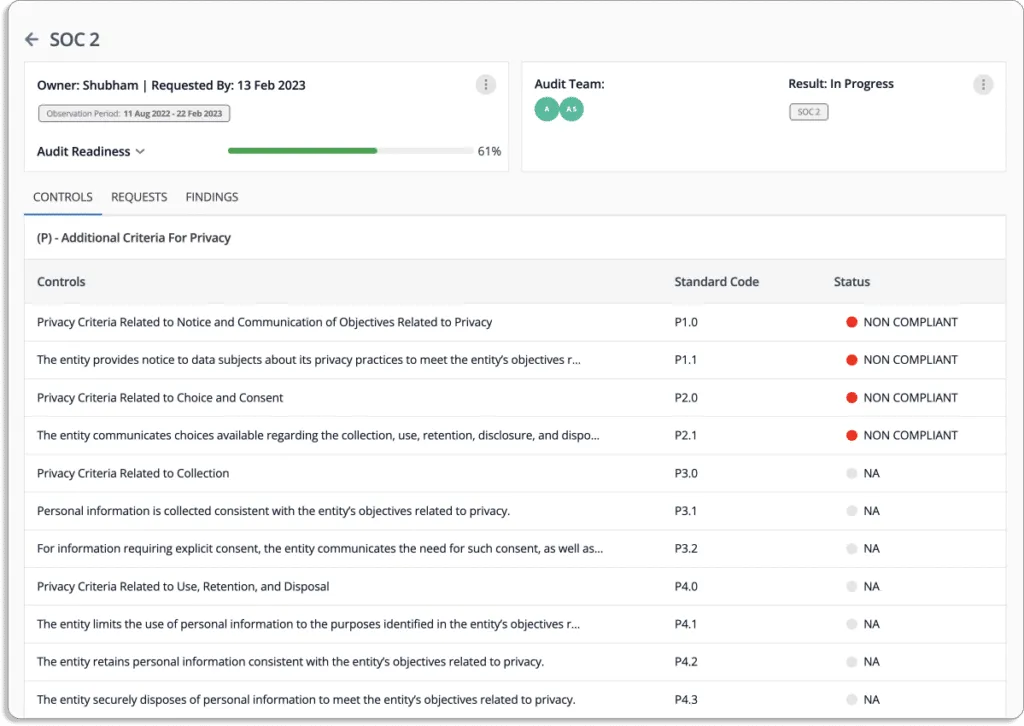1024x726 pixels.
Task: Click the grey status dot for P4.1
Action: point(852,624)
